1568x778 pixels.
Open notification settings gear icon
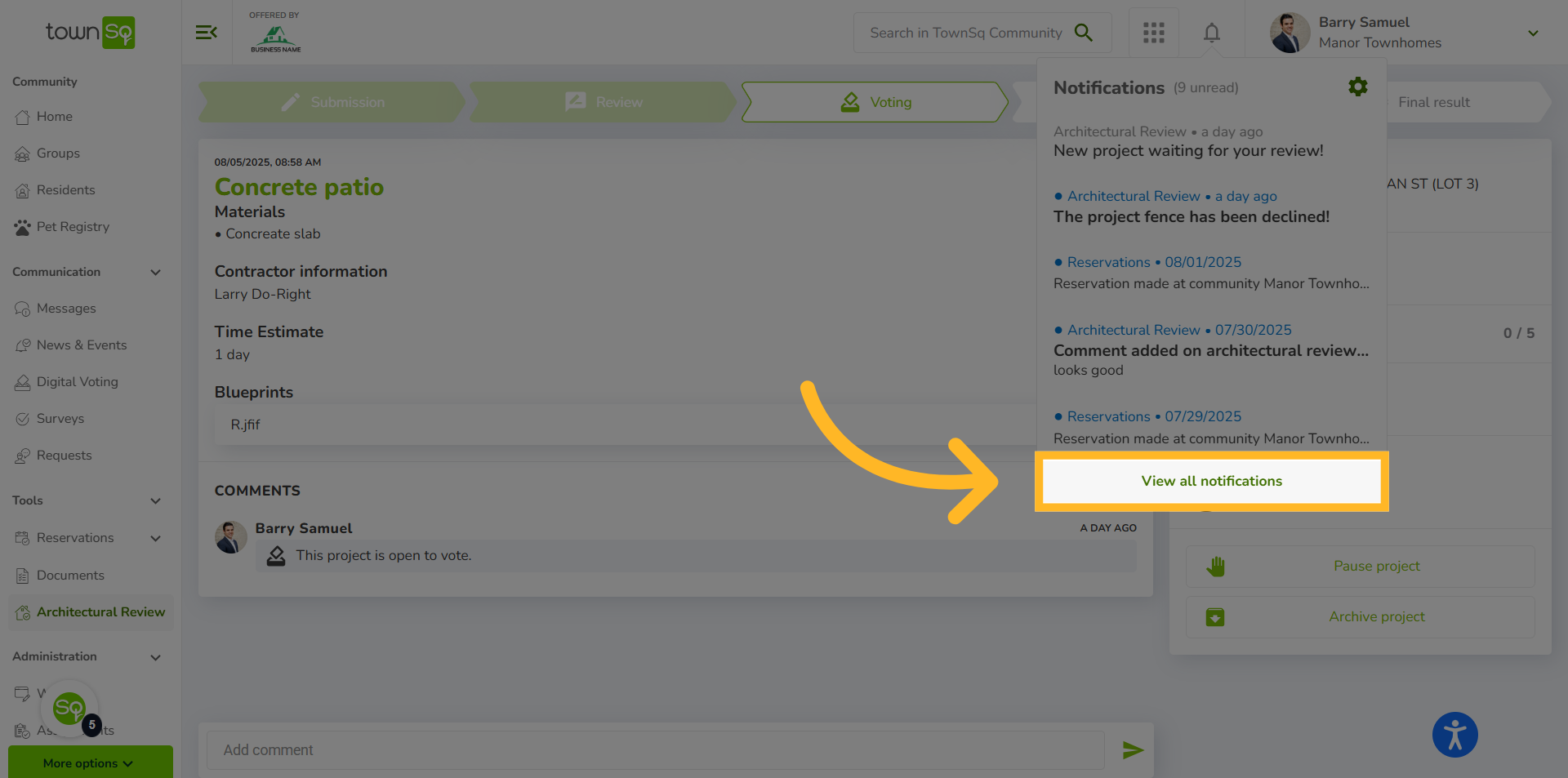pos(1357,87)
